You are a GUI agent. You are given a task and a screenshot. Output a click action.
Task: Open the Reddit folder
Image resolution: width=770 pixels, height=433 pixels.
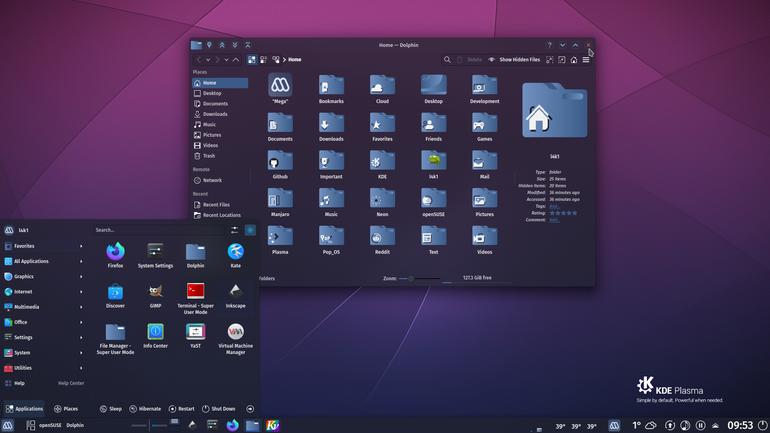(382, 240)
